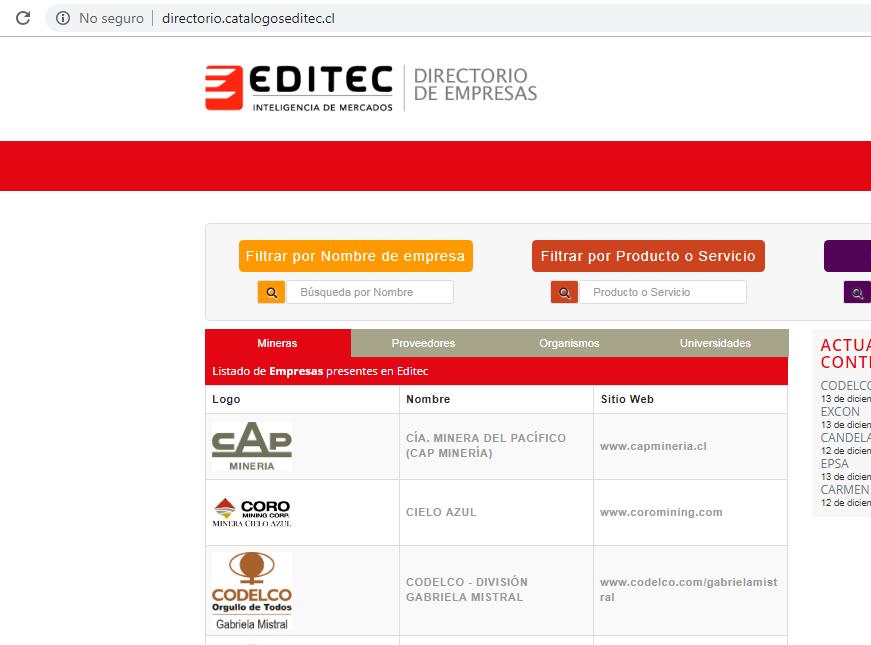Click the purple filter button
The width and height of the screenshot is (871, 645).
pyautogui.click(x=847, y=256)
